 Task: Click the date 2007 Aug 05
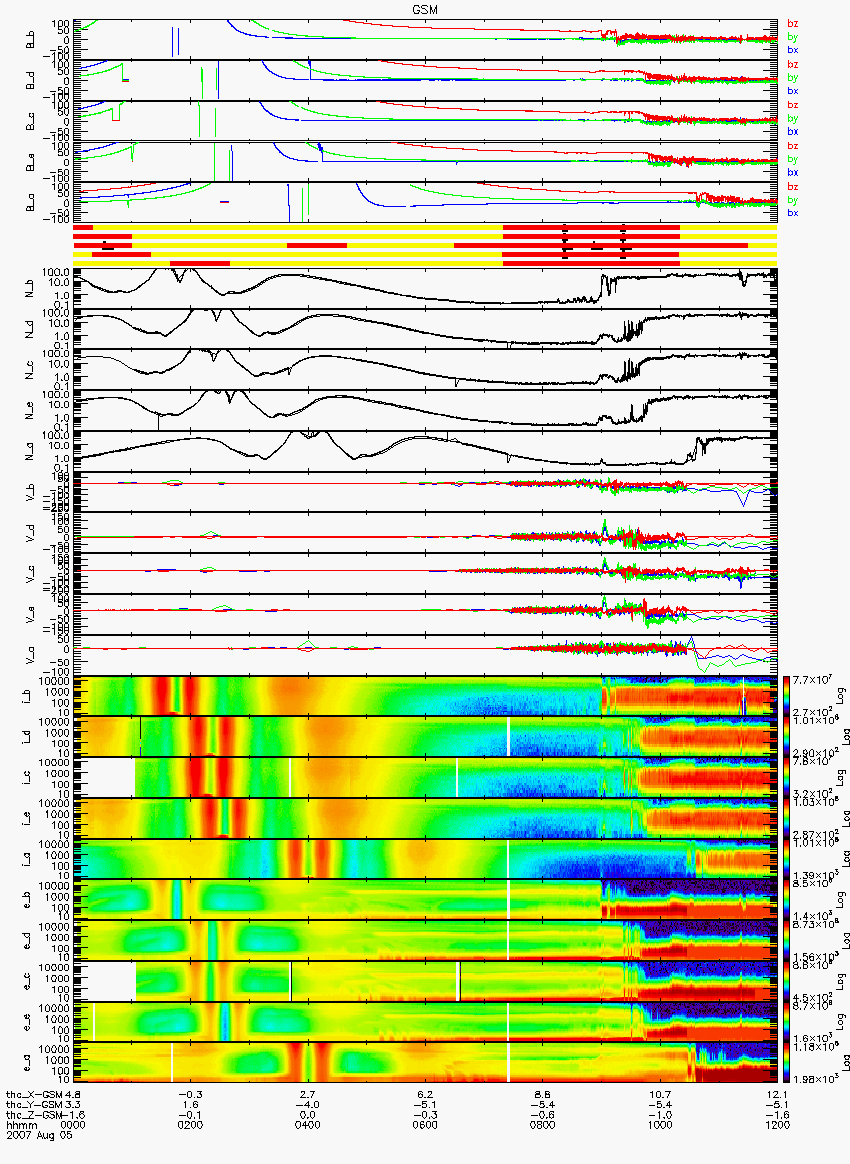pos(39,1134)
